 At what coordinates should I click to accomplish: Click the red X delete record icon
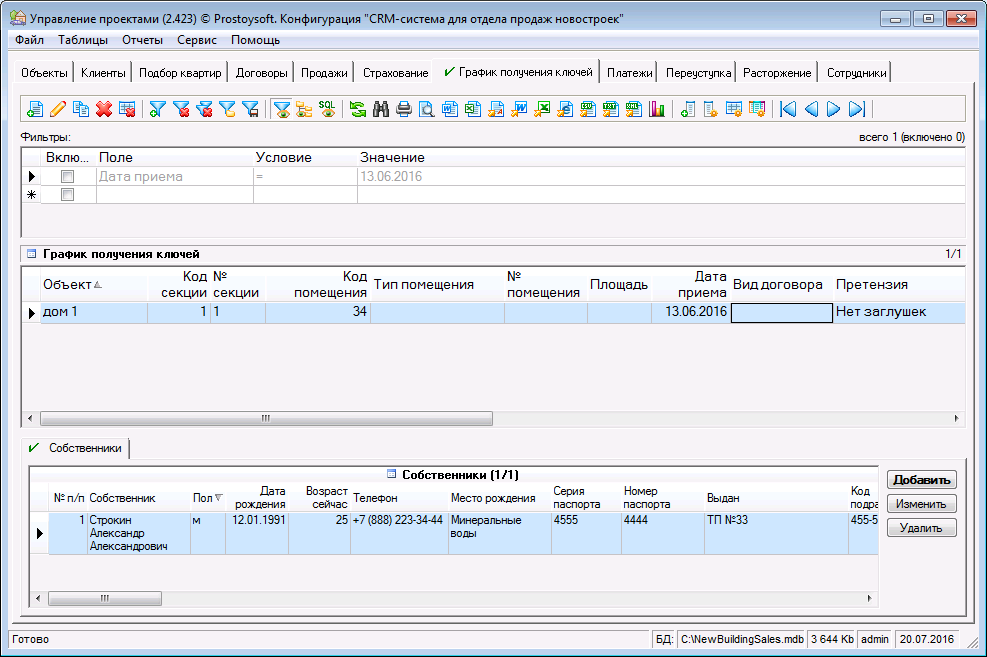(x=103, y=109)
